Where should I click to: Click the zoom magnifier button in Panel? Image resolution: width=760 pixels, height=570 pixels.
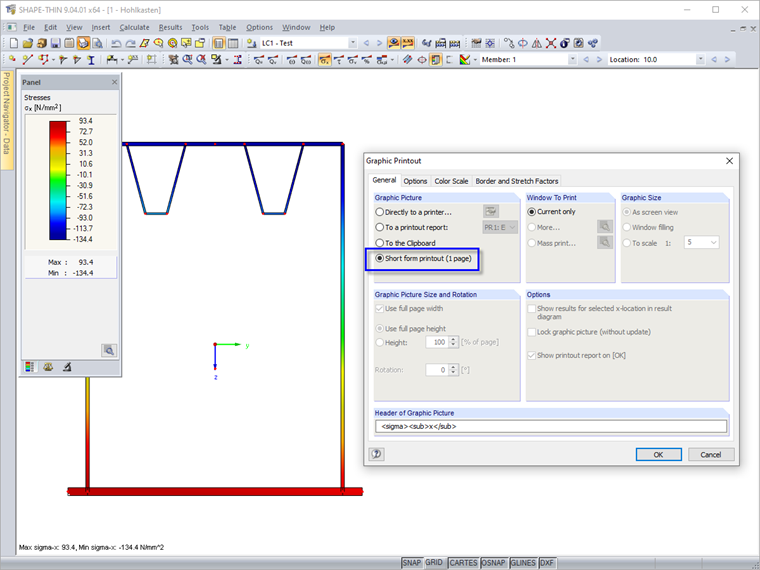point(109,350)
